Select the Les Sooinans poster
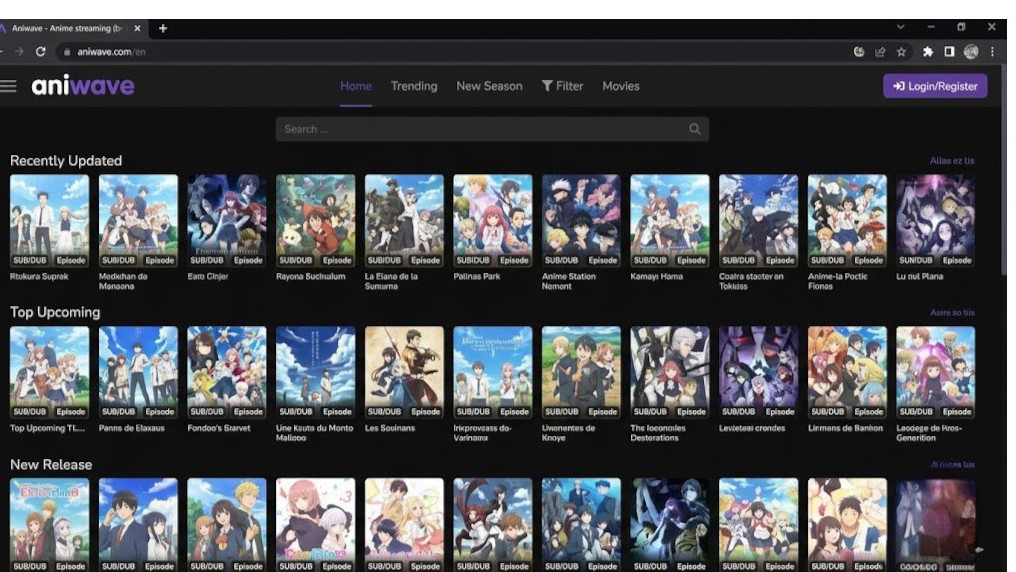 404,371
